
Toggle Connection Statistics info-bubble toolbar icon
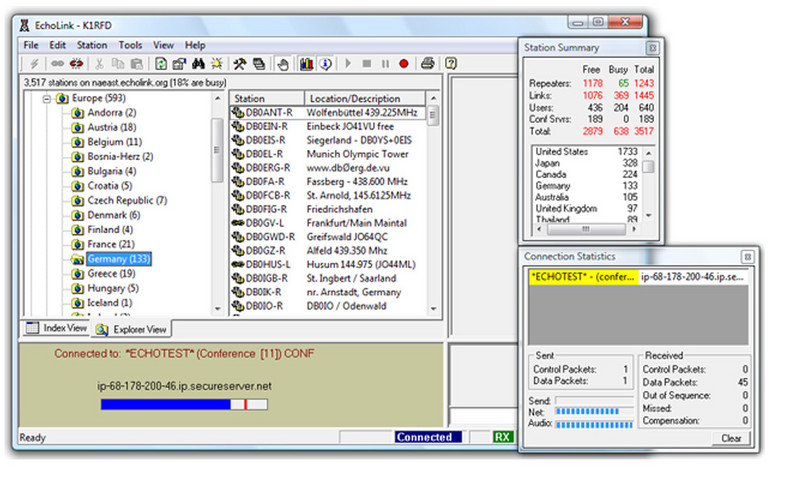326,64
